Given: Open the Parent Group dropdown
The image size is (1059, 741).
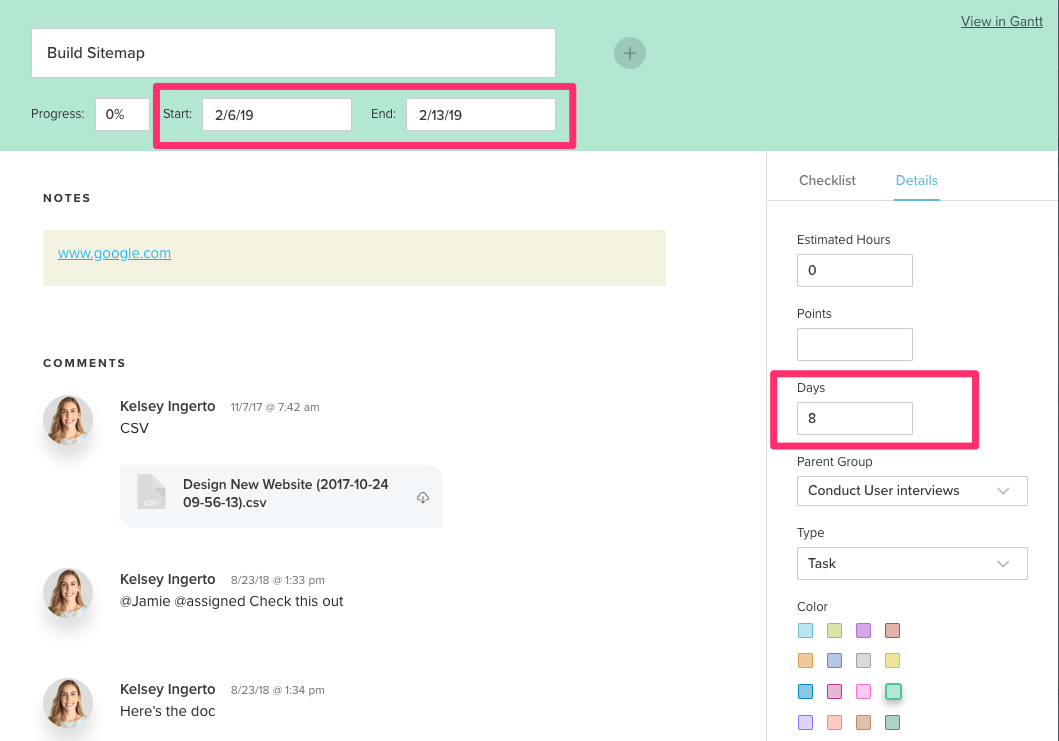Looking at the screenshot, I should tap(911, 491).
